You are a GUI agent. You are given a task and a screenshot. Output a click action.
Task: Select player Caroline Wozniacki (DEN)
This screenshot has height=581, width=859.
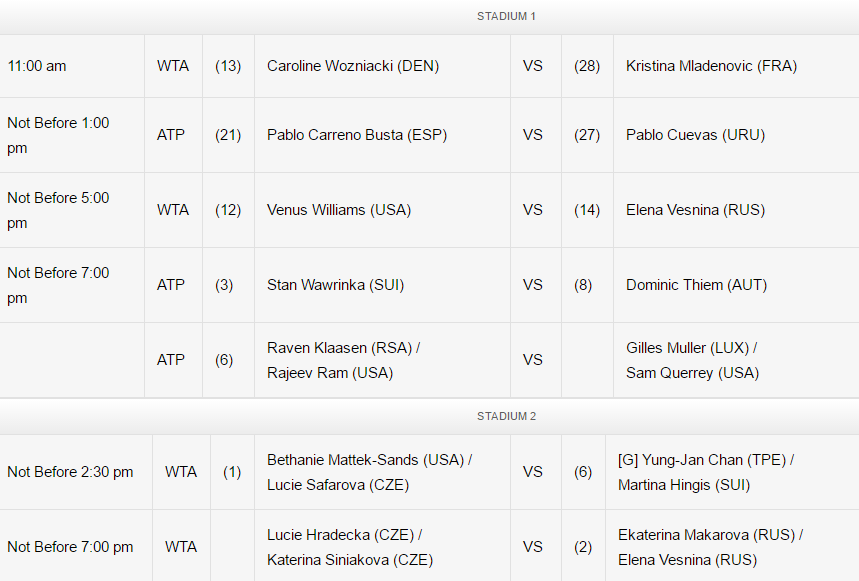point(353,66)
